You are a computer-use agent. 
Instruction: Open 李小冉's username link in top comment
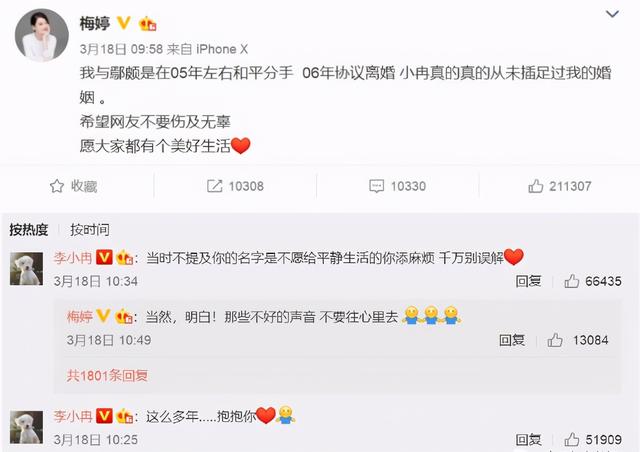coord(73,258)
